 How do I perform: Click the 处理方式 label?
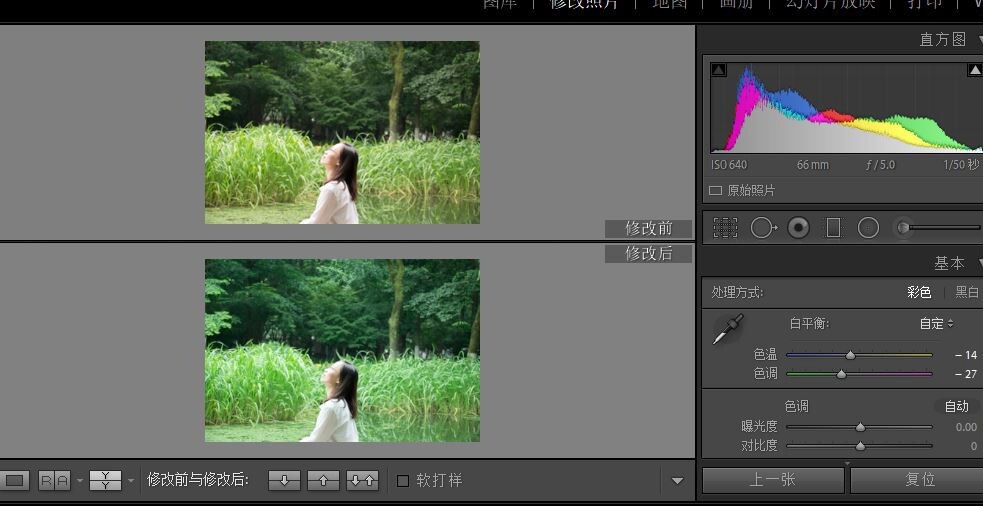click(x=737, y=293)
